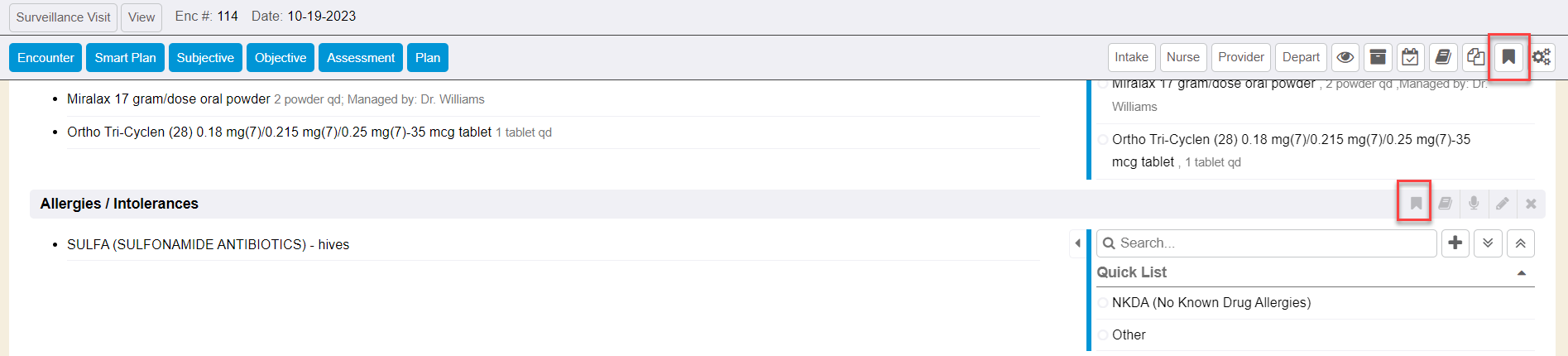Viewport: 1568px width, 356px height.
Task: Click the bookmark icon in top toolbar
Action: 1508,57
